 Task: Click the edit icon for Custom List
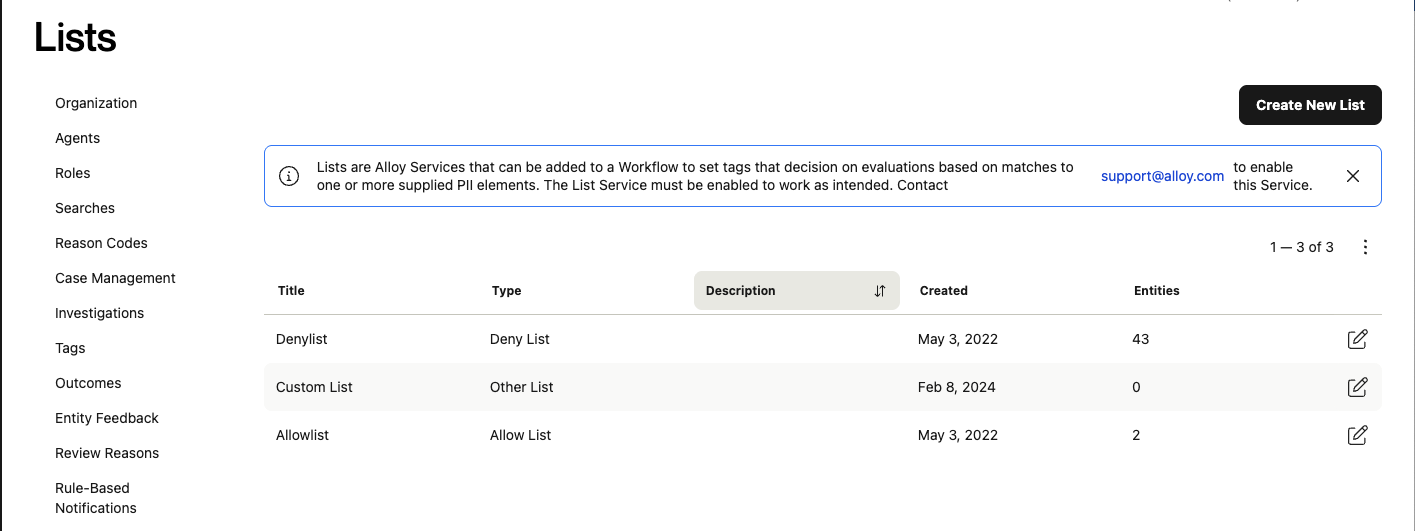1357,387
